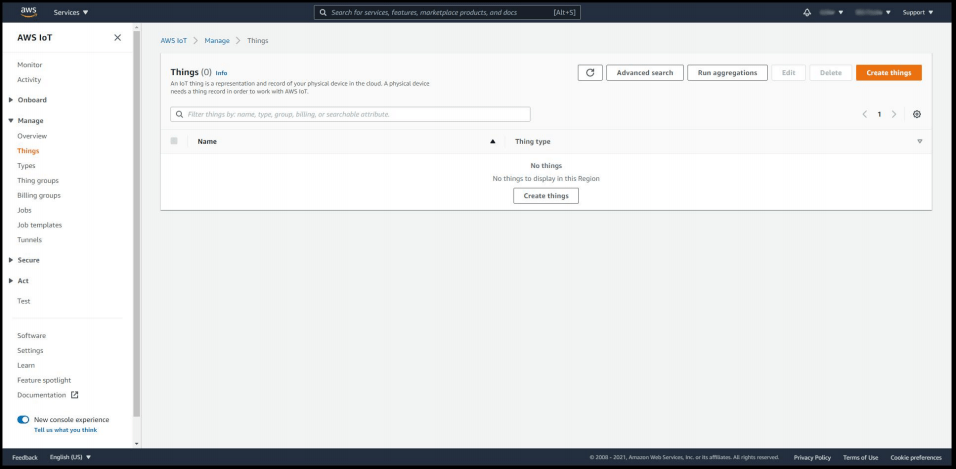The width and height of the screenshot is (956, 469).
Task: Open Test in sidebar
Action: click(24, 301)
